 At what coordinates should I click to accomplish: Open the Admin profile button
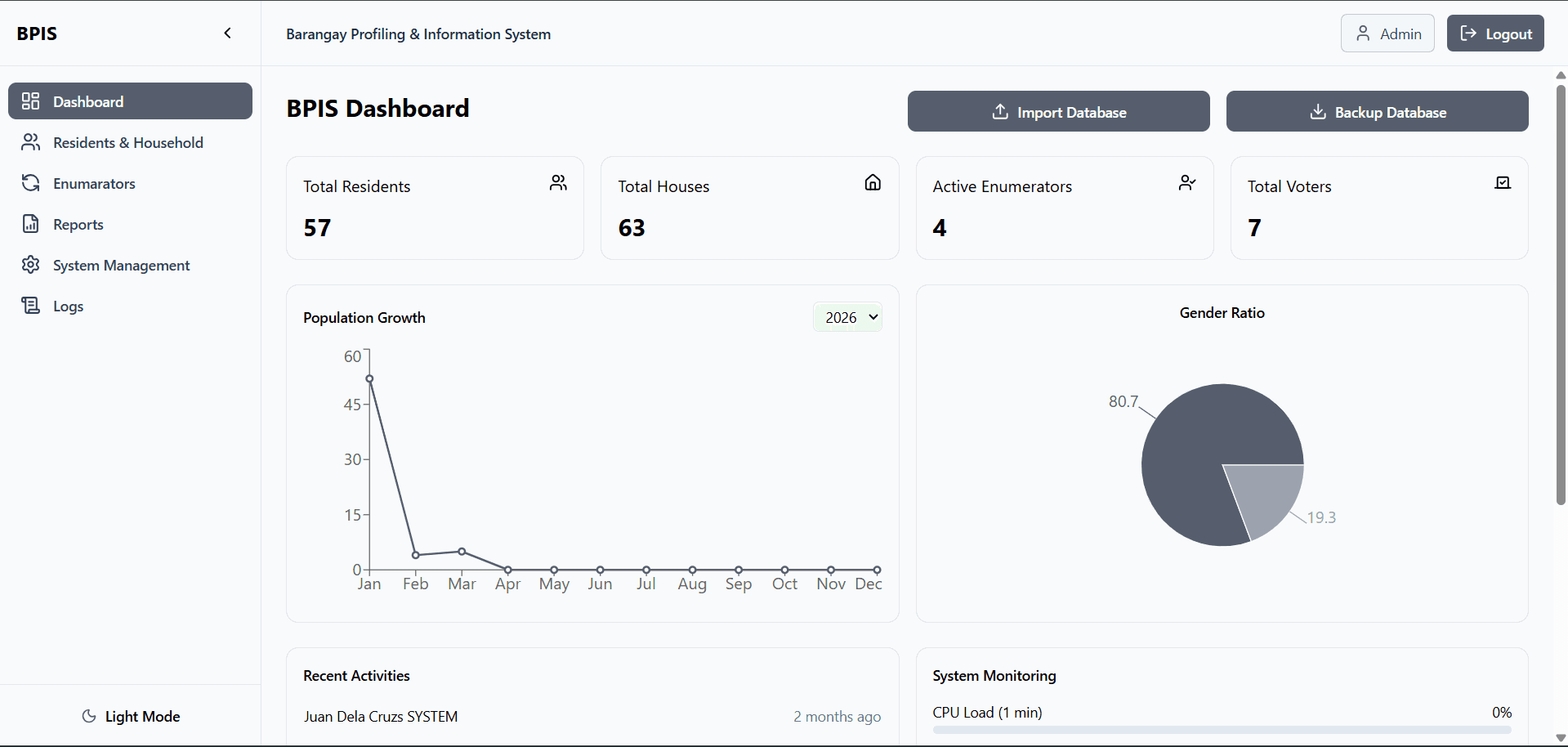click(1387, 34)
